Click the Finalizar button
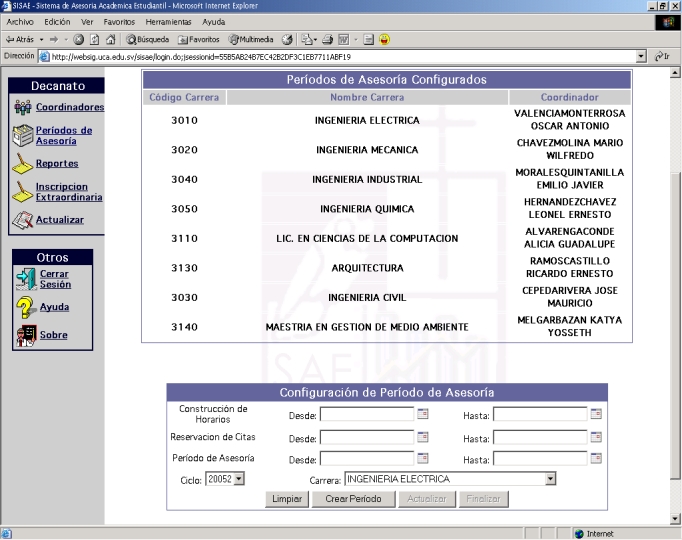 coord(484,499)
